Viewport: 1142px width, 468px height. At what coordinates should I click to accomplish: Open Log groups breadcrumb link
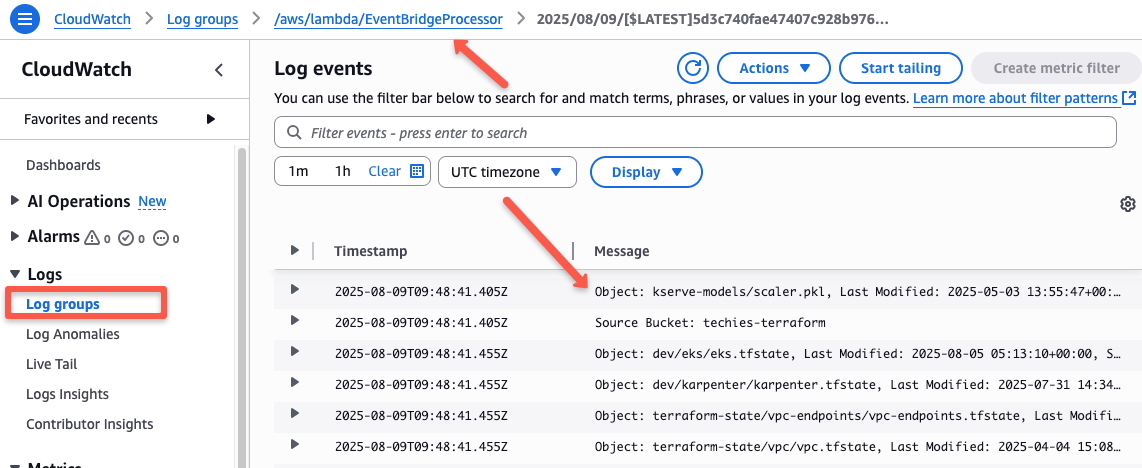tap(202, 19)
